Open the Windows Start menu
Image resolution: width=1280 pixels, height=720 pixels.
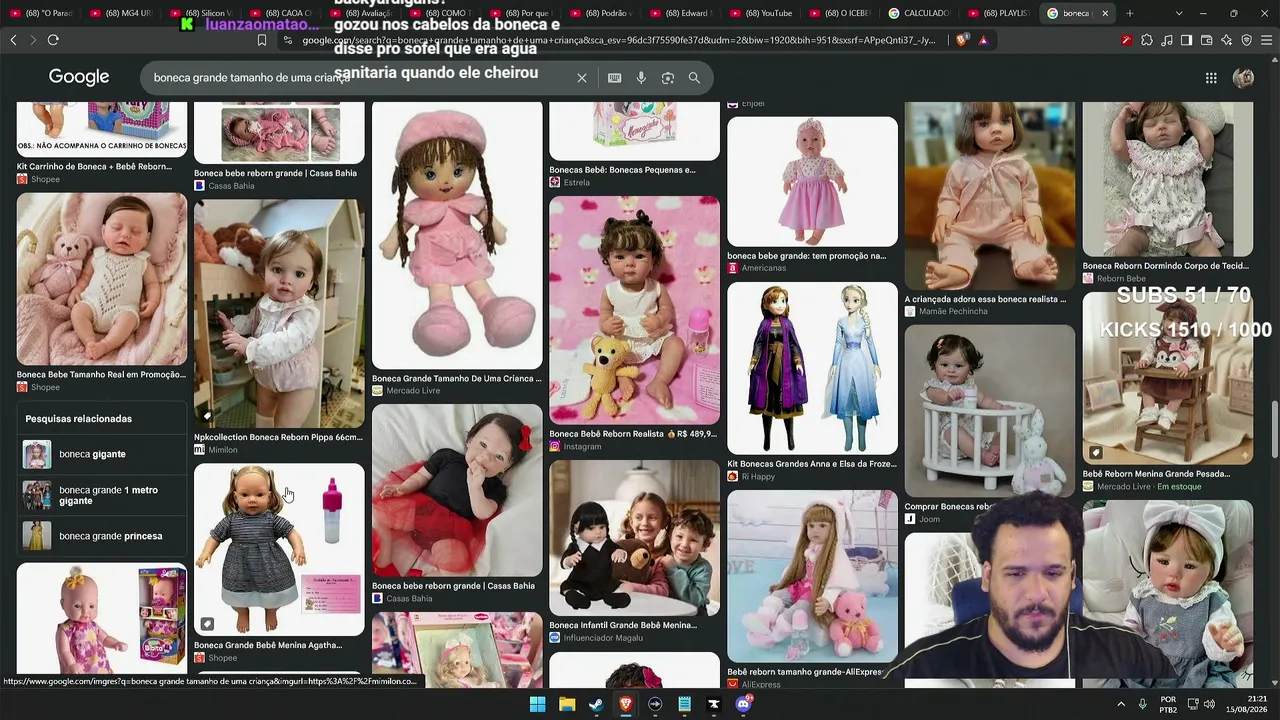537,704
